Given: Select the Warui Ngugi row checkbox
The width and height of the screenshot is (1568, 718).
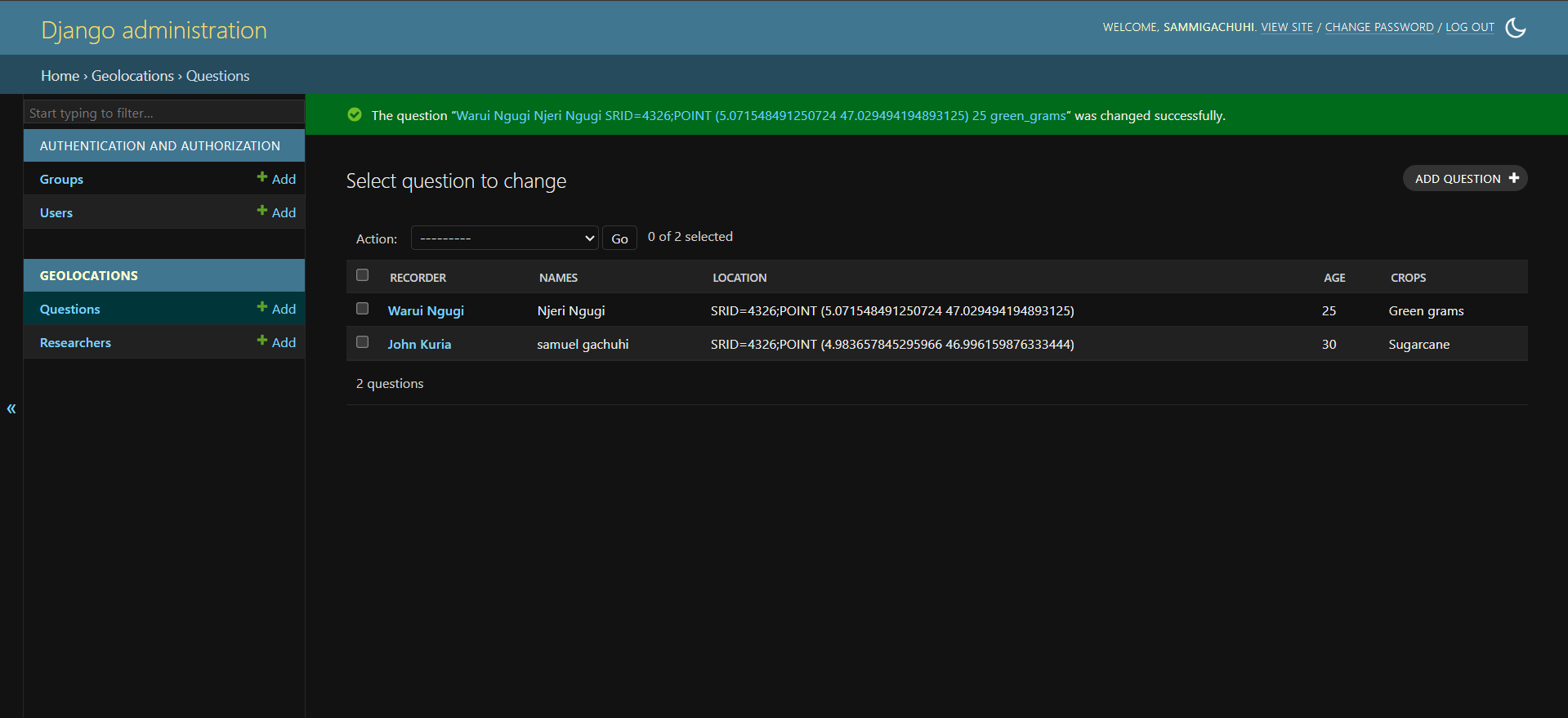Looking at the screenshot, I should coord(363,309).
